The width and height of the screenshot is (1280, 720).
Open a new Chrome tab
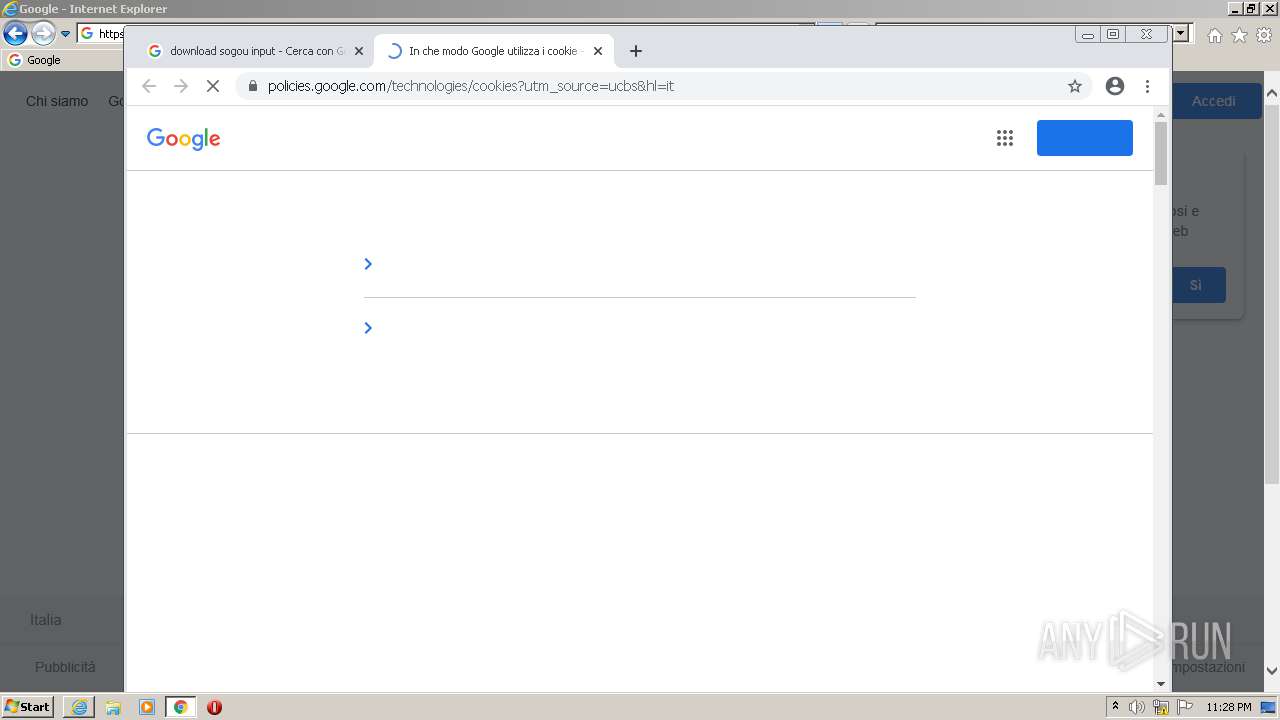click(x=636, y=51)
